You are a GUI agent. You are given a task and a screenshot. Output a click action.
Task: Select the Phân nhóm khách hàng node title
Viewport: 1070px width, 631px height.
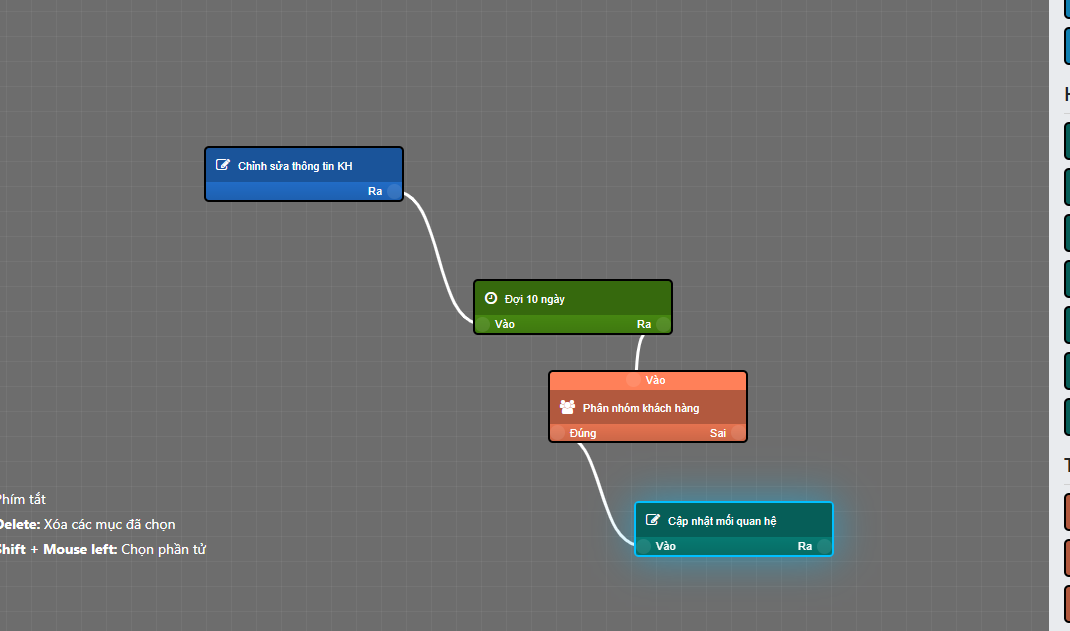(x=641, y=408)
